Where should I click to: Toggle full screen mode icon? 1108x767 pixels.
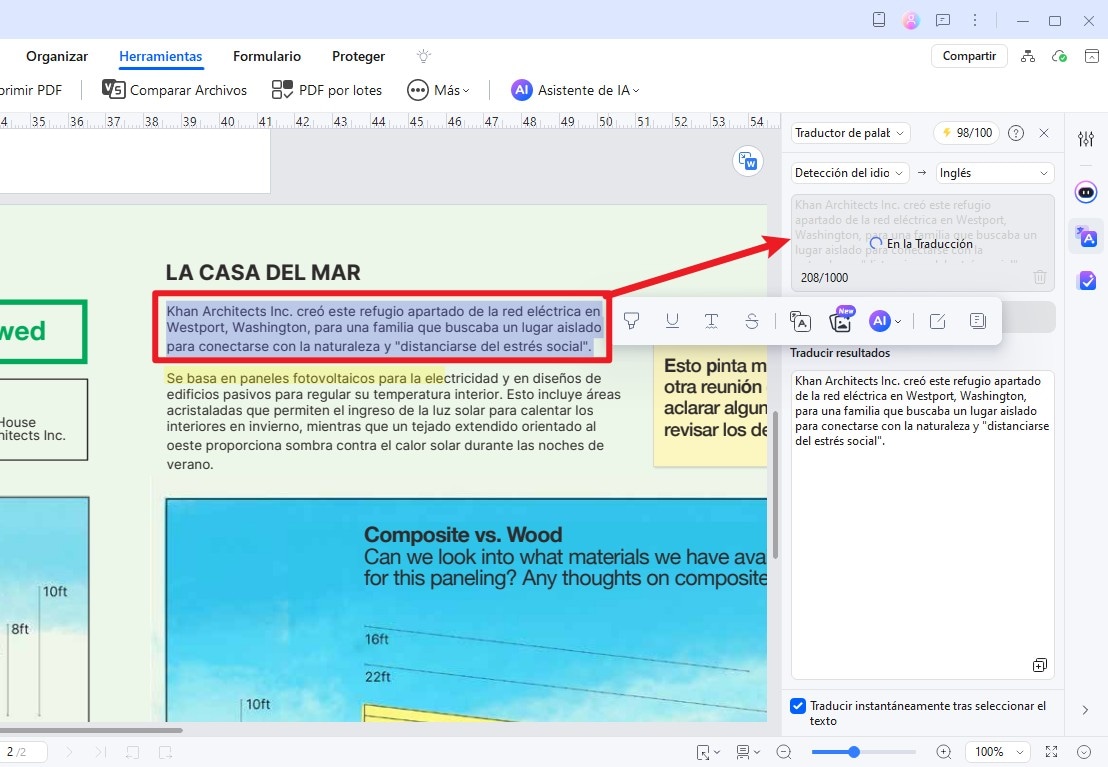[1051, 752]
